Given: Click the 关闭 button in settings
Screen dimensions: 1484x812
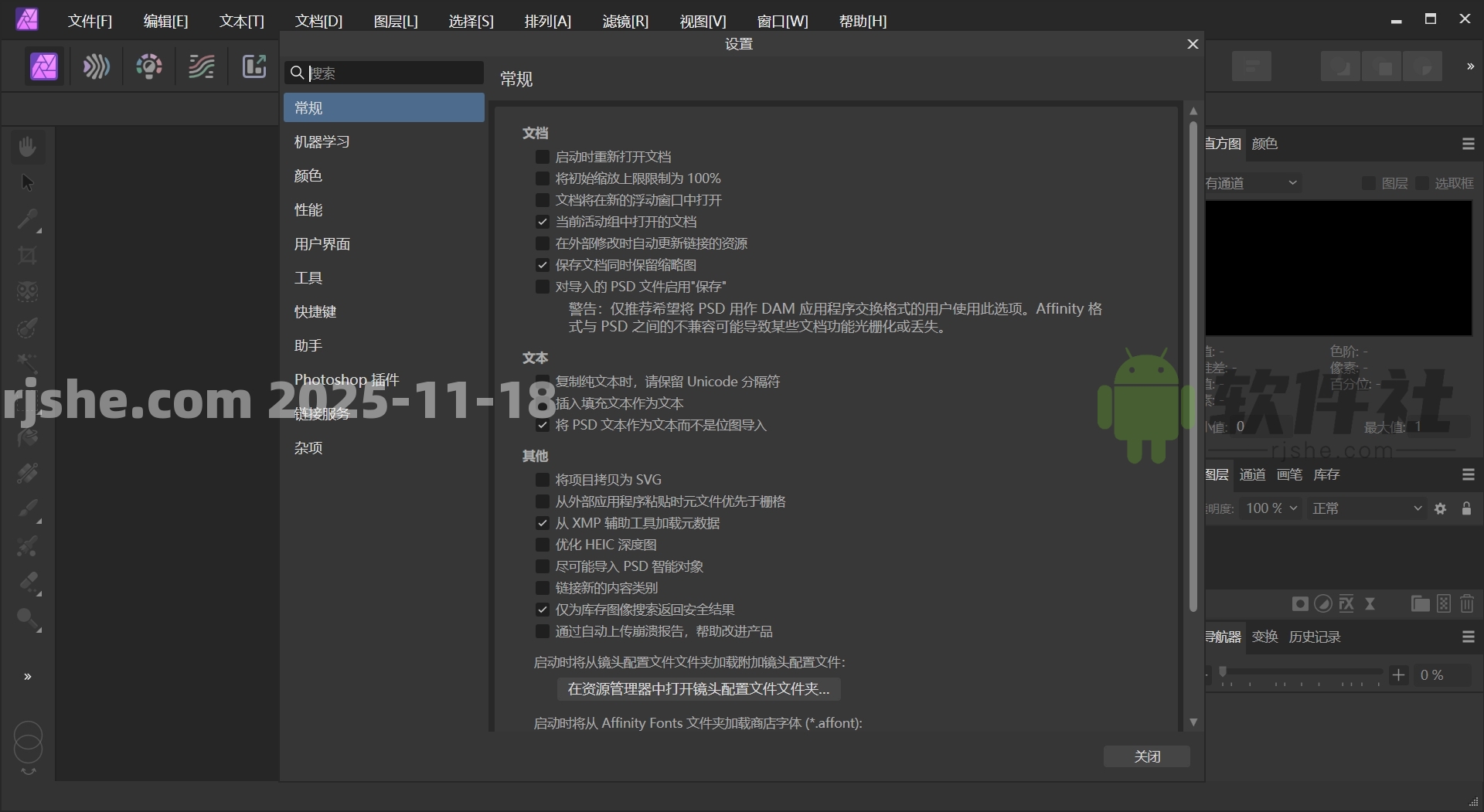Looking at the screenshot, I should pos(1146,756).
